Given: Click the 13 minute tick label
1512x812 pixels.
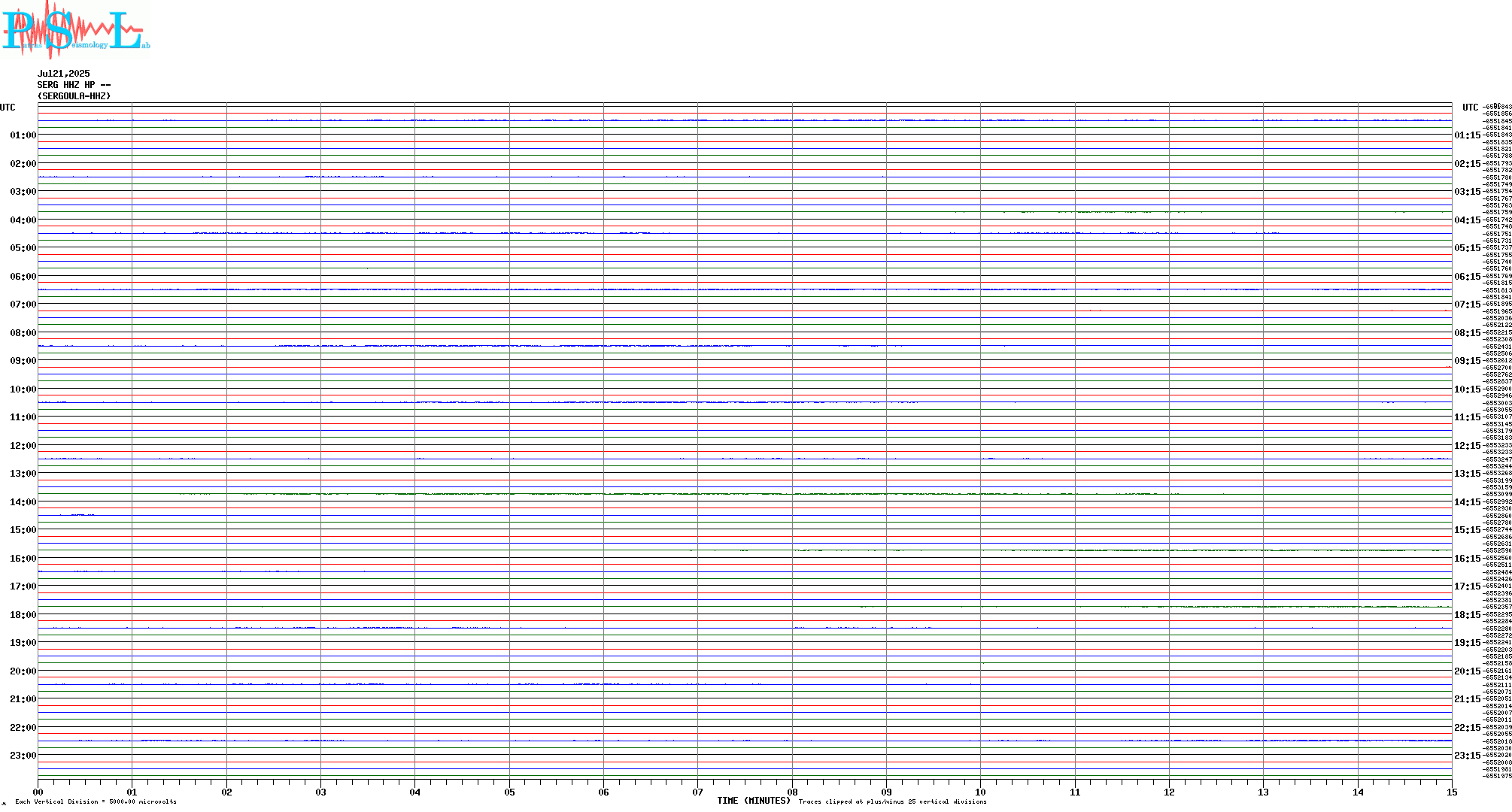Looking at the screenshot, I should [1263, 792].
